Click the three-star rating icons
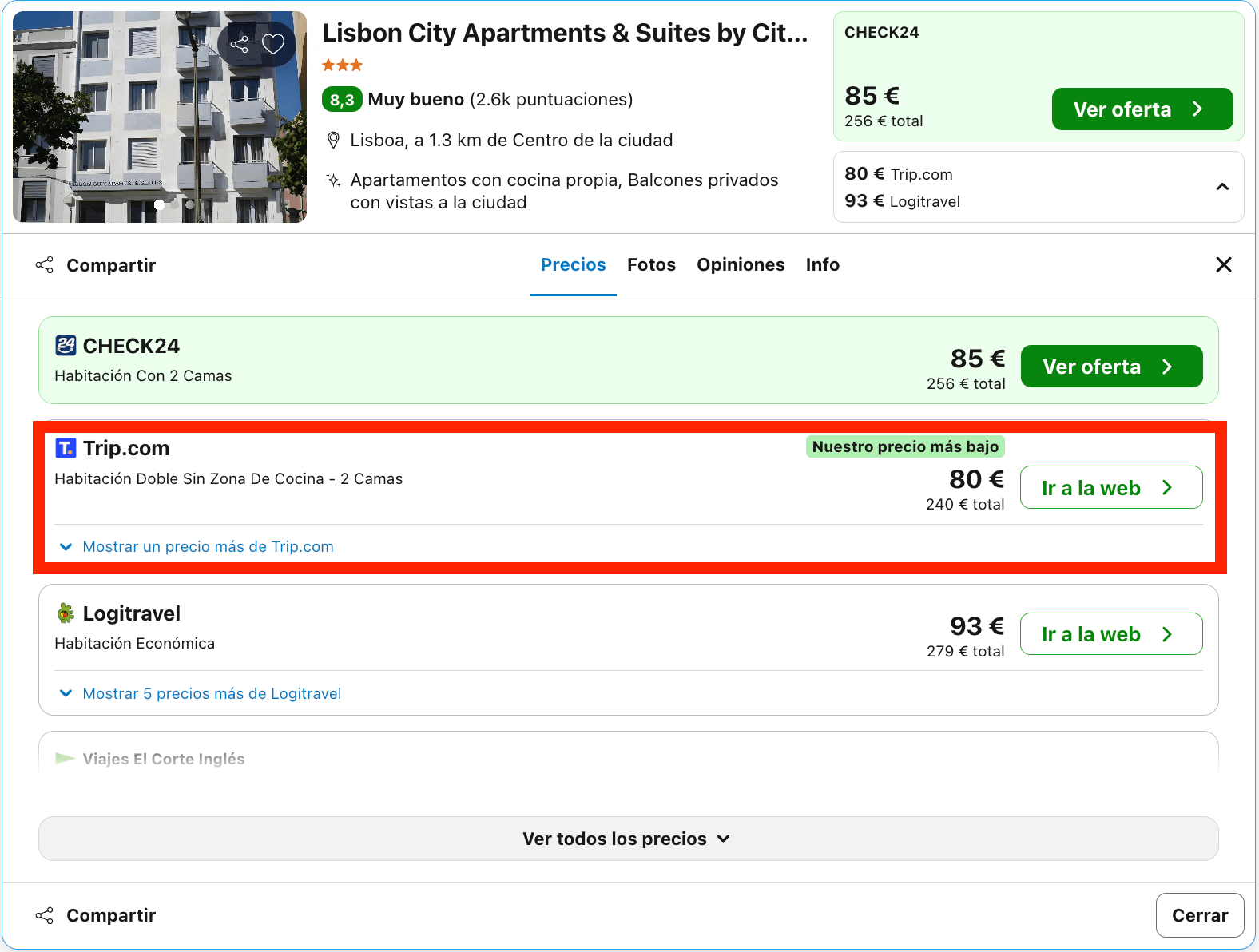 coord(343,65)
